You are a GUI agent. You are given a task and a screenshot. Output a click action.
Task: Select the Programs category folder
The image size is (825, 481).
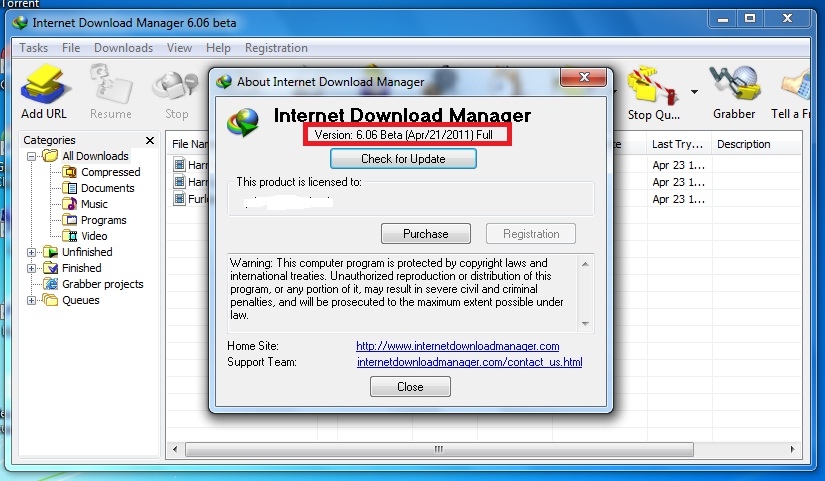click(x=94, y=220)
